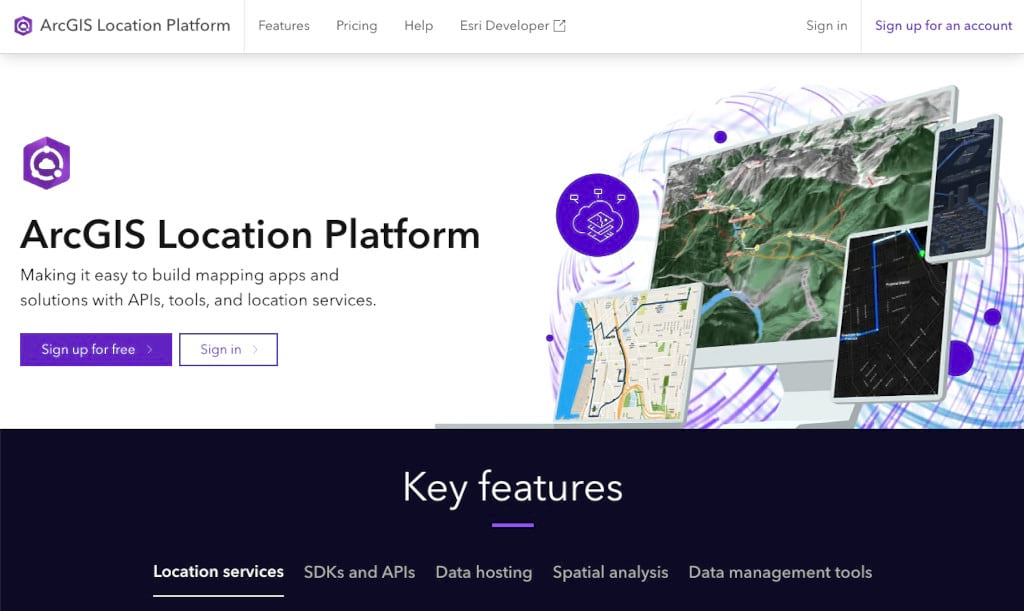Click the ArcGIS Location Platform logo icon

tap(24, 25)
